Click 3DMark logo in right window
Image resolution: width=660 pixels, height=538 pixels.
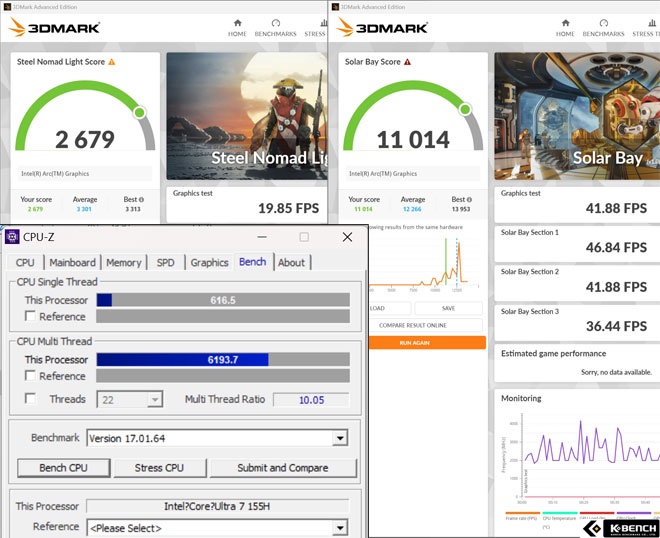[x=382, y=27]
